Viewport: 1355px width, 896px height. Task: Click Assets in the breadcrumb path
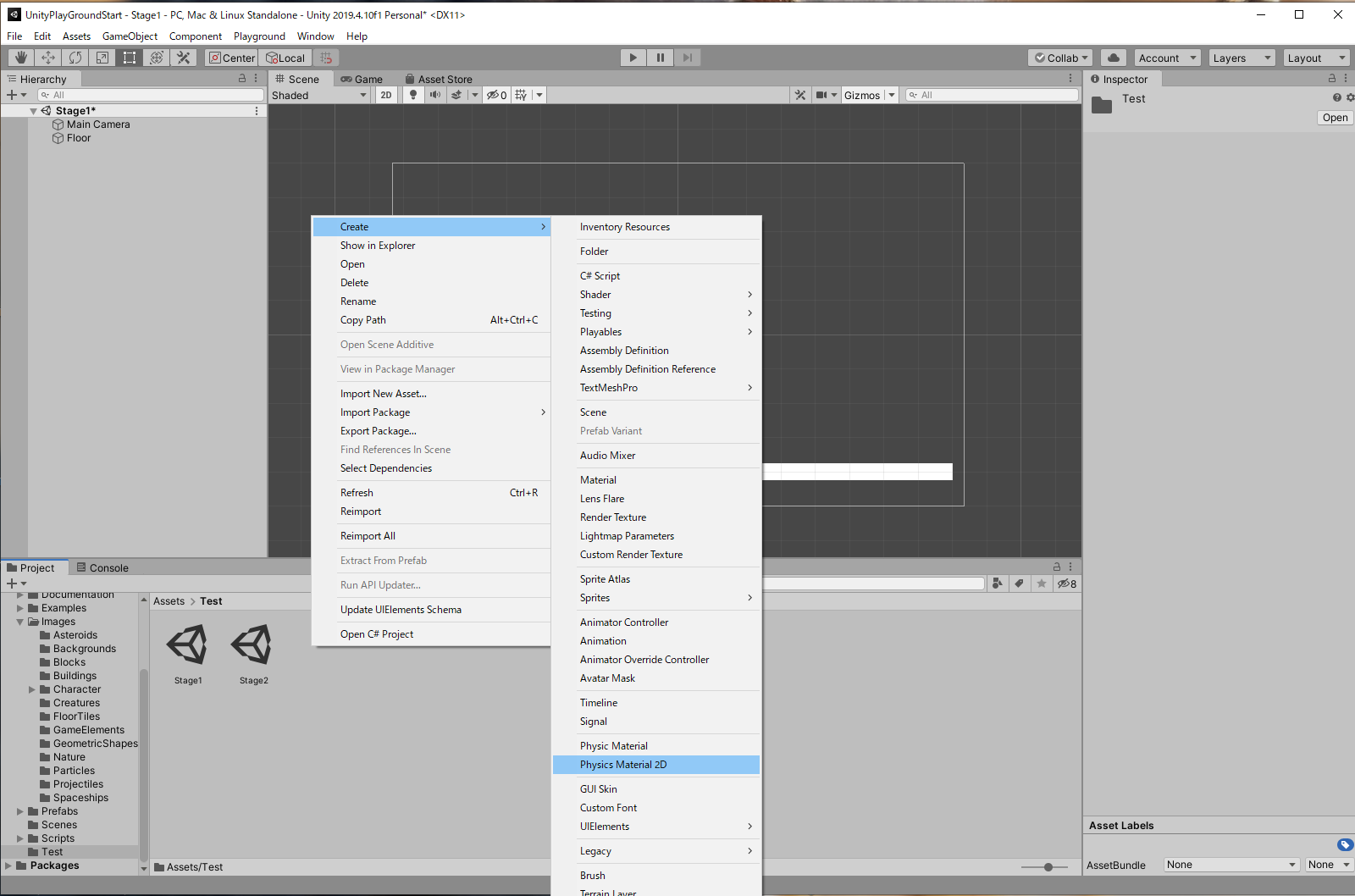pyautogui.click(x=169, y=601)
